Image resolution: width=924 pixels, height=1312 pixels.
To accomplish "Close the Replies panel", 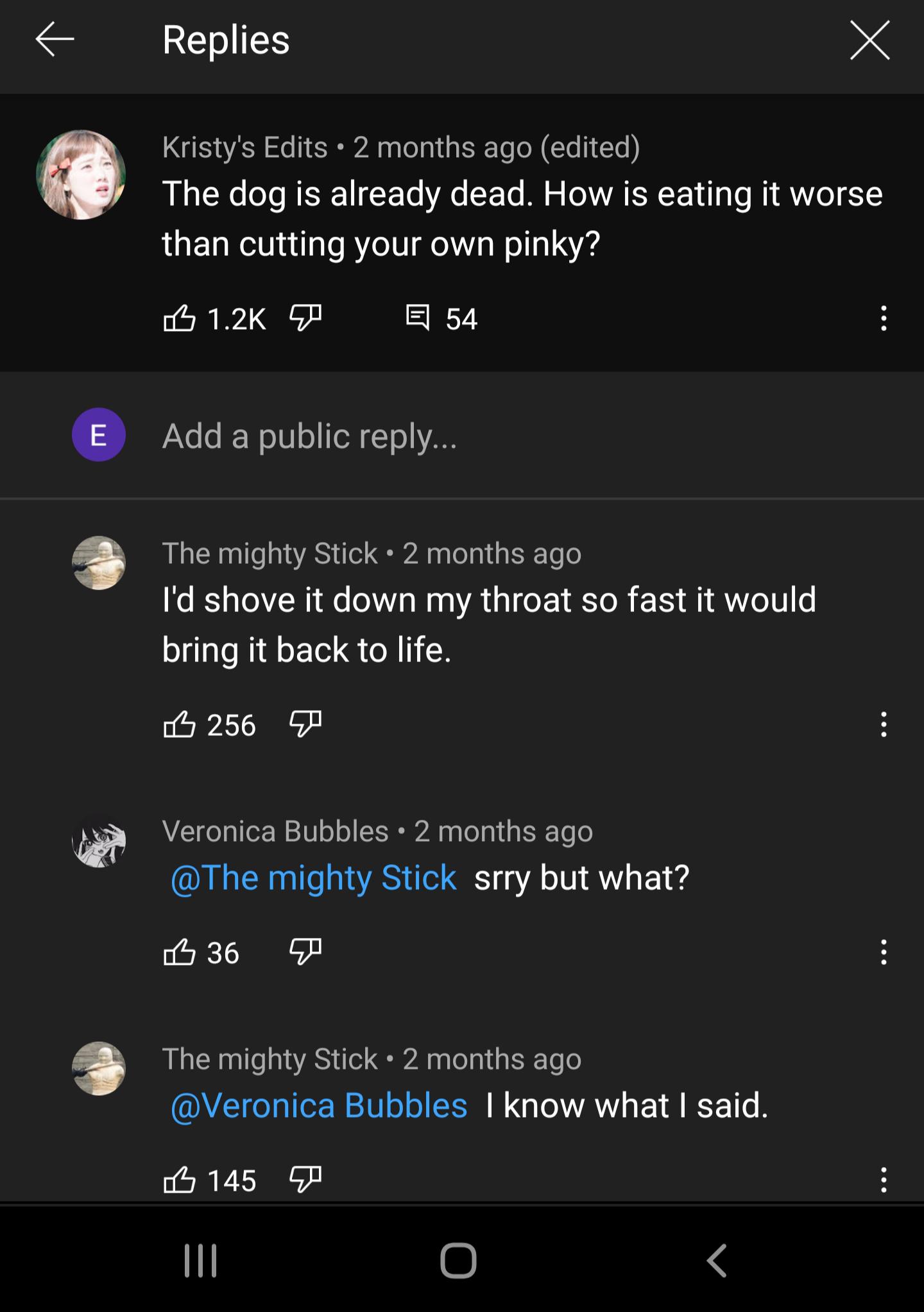I will click(x=869, y=40).
